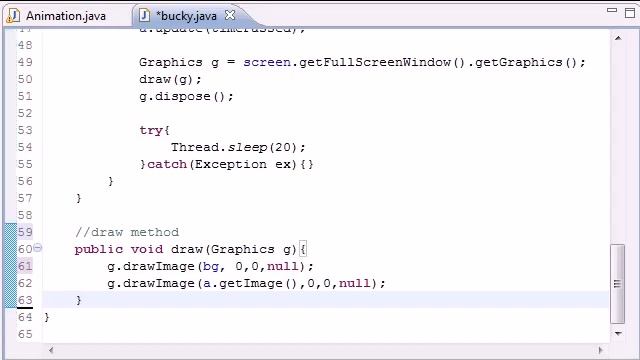Click the Java file icon on bucky.java tab
This screenshot has height=360, width=640.
[144, 16]
